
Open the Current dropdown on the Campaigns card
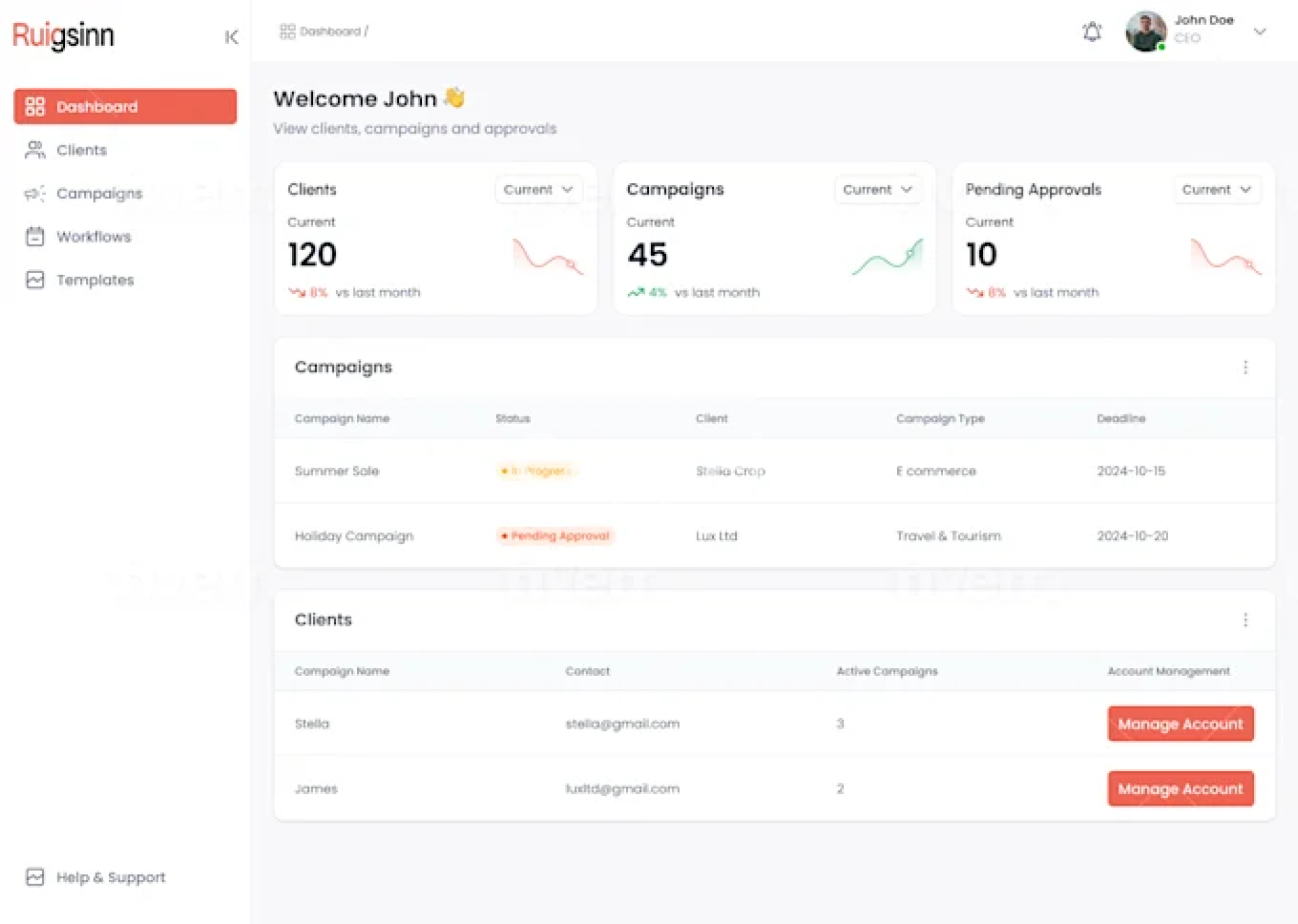(878, 190)
